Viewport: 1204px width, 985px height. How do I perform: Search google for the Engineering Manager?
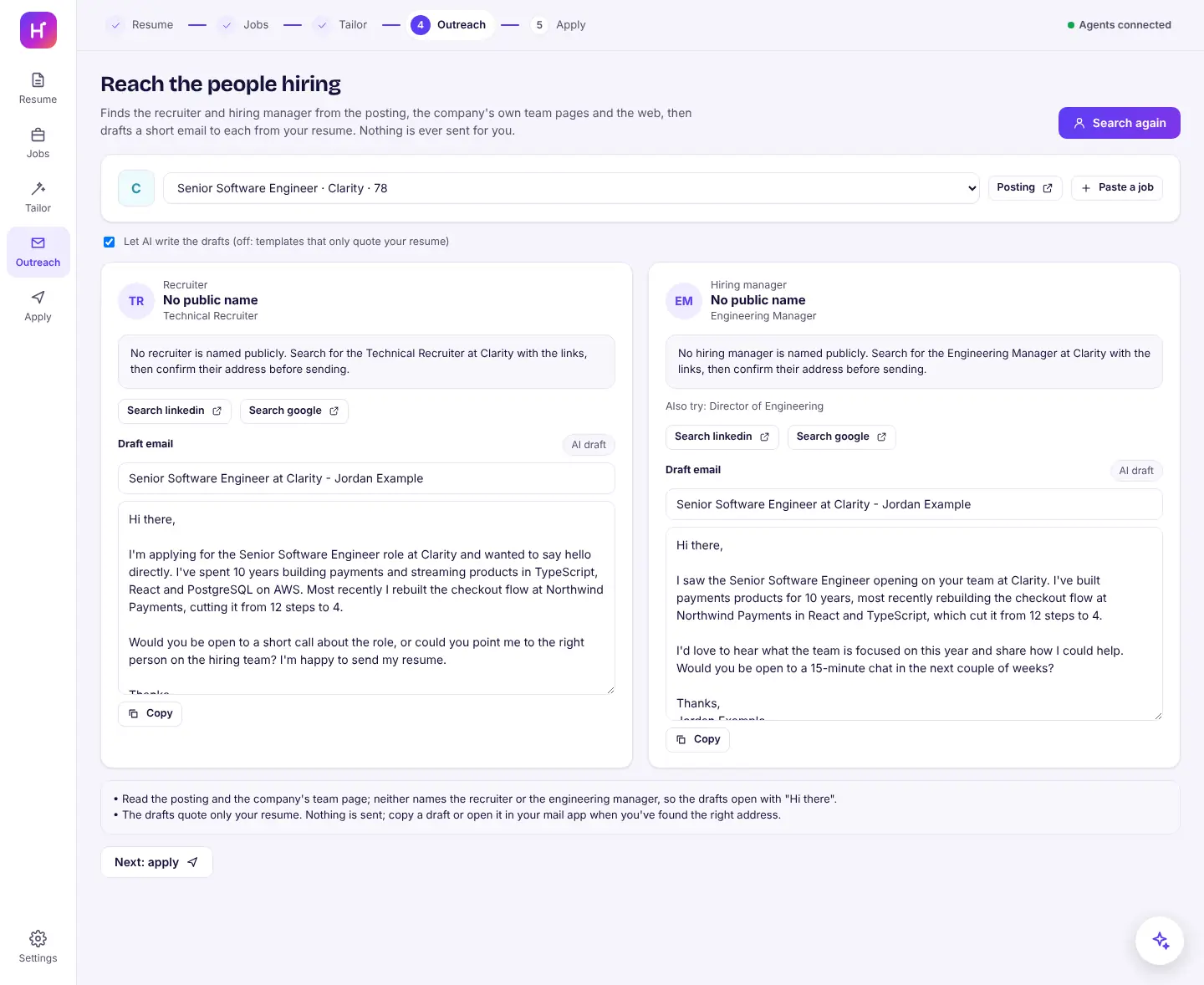click(841, 436)
